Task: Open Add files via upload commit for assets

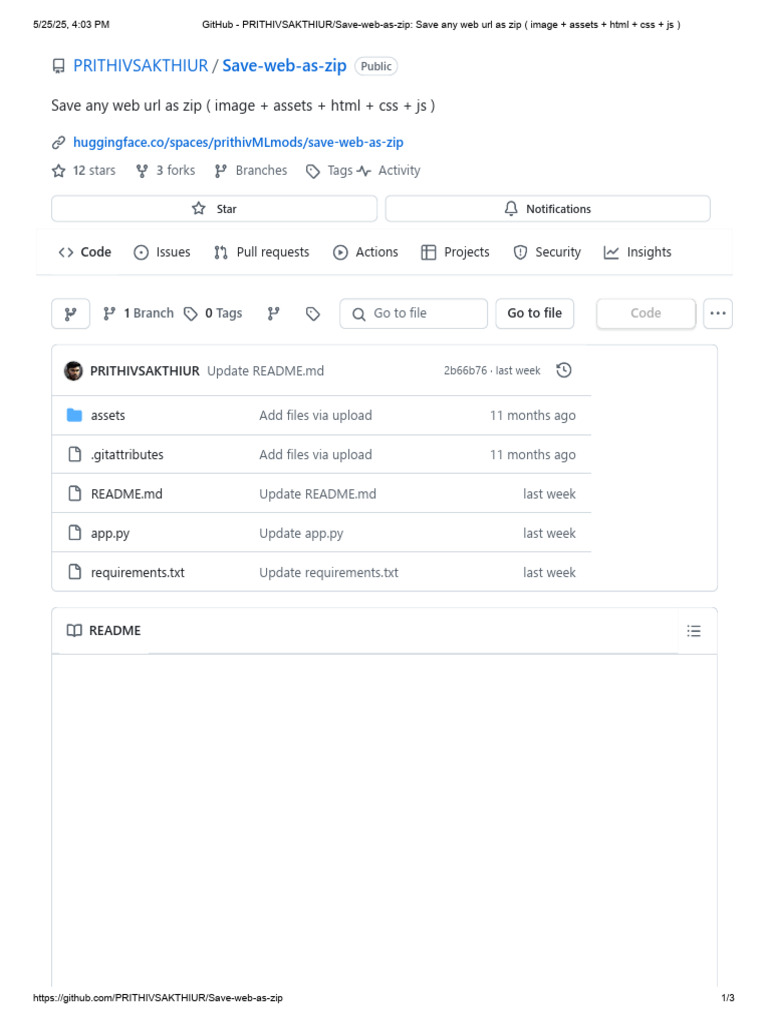Action: [315, 415]
